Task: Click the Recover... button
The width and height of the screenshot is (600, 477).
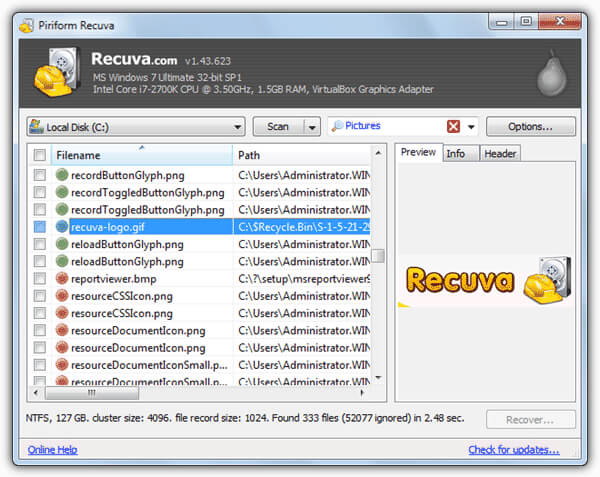Action: coord(530,420)
